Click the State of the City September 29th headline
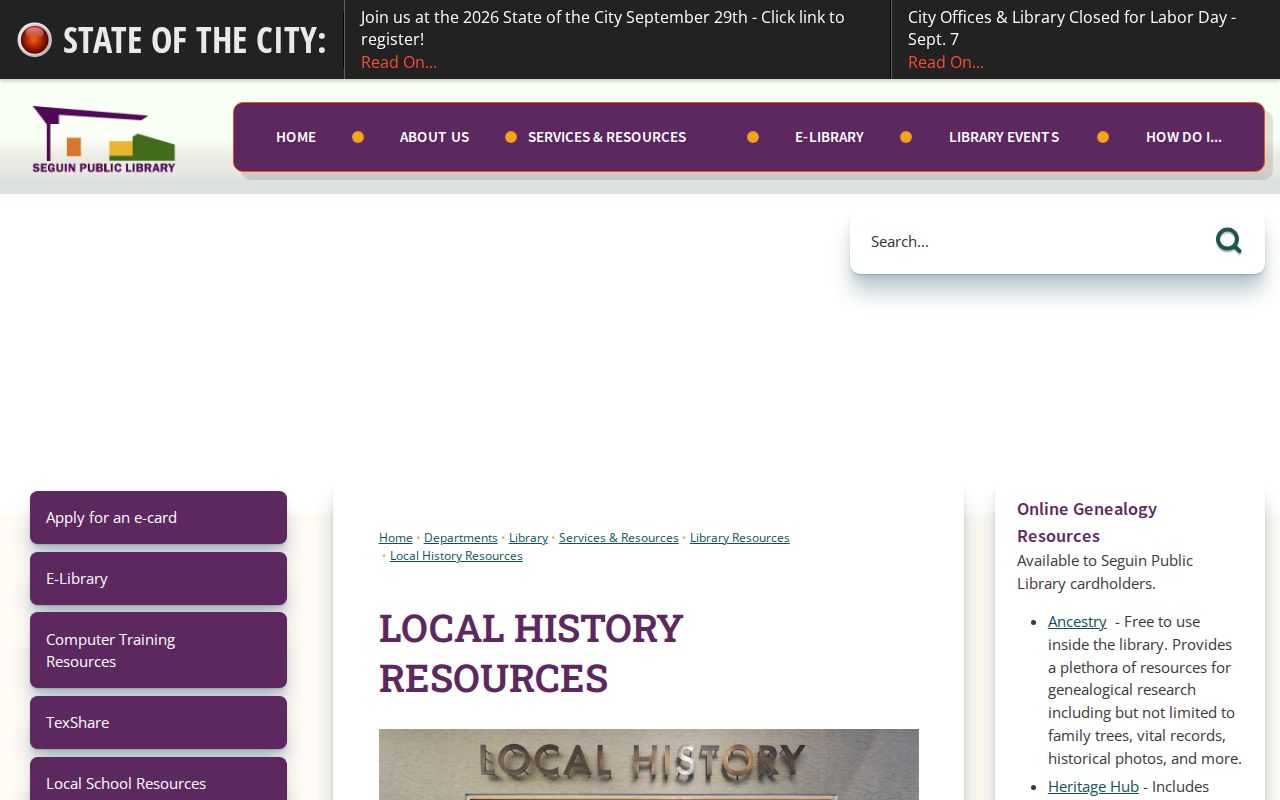The width and height of the screenshot is (1280, 800). pos(603,28)
